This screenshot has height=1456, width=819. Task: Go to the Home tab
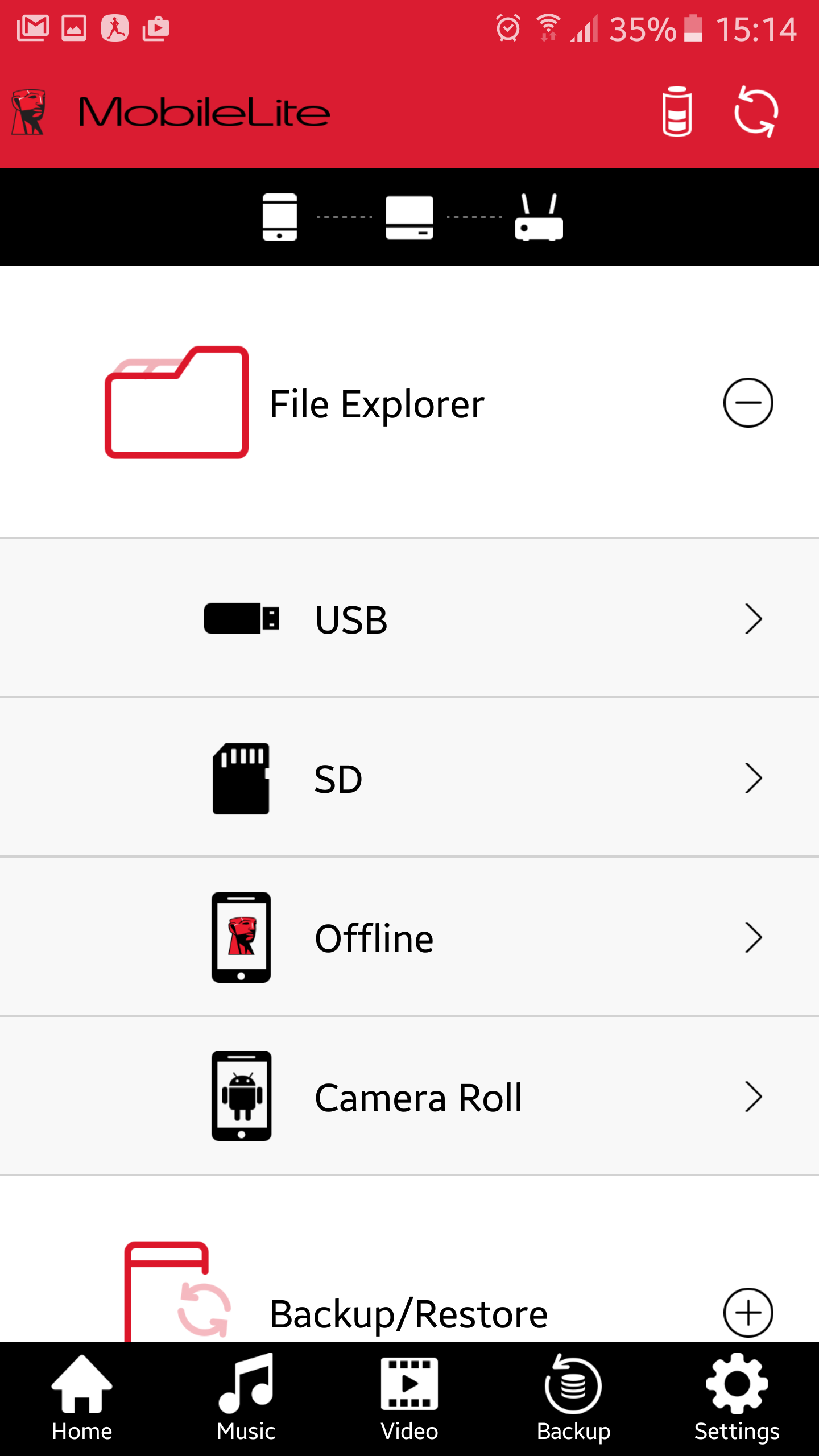(x=82, y=1399)
